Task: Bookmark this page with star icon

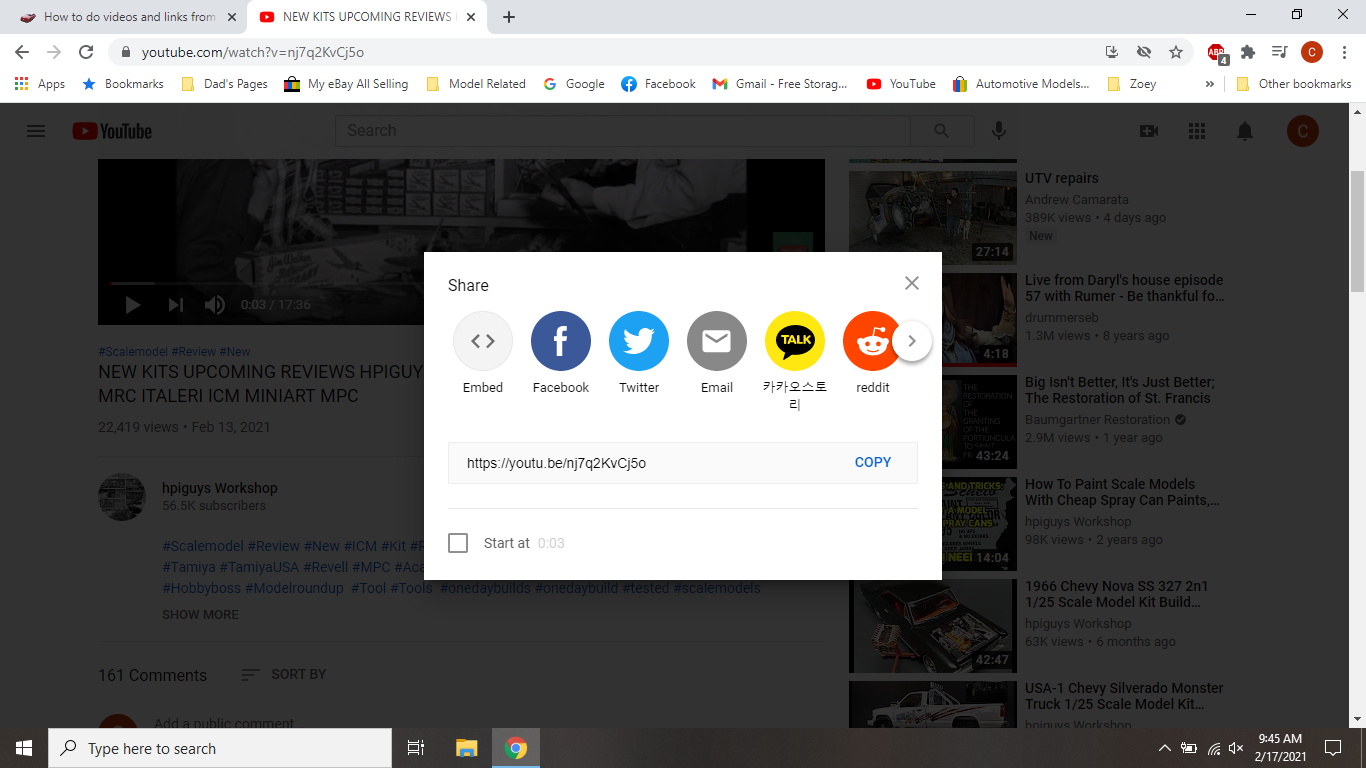Action: (x=1176, y=52)
